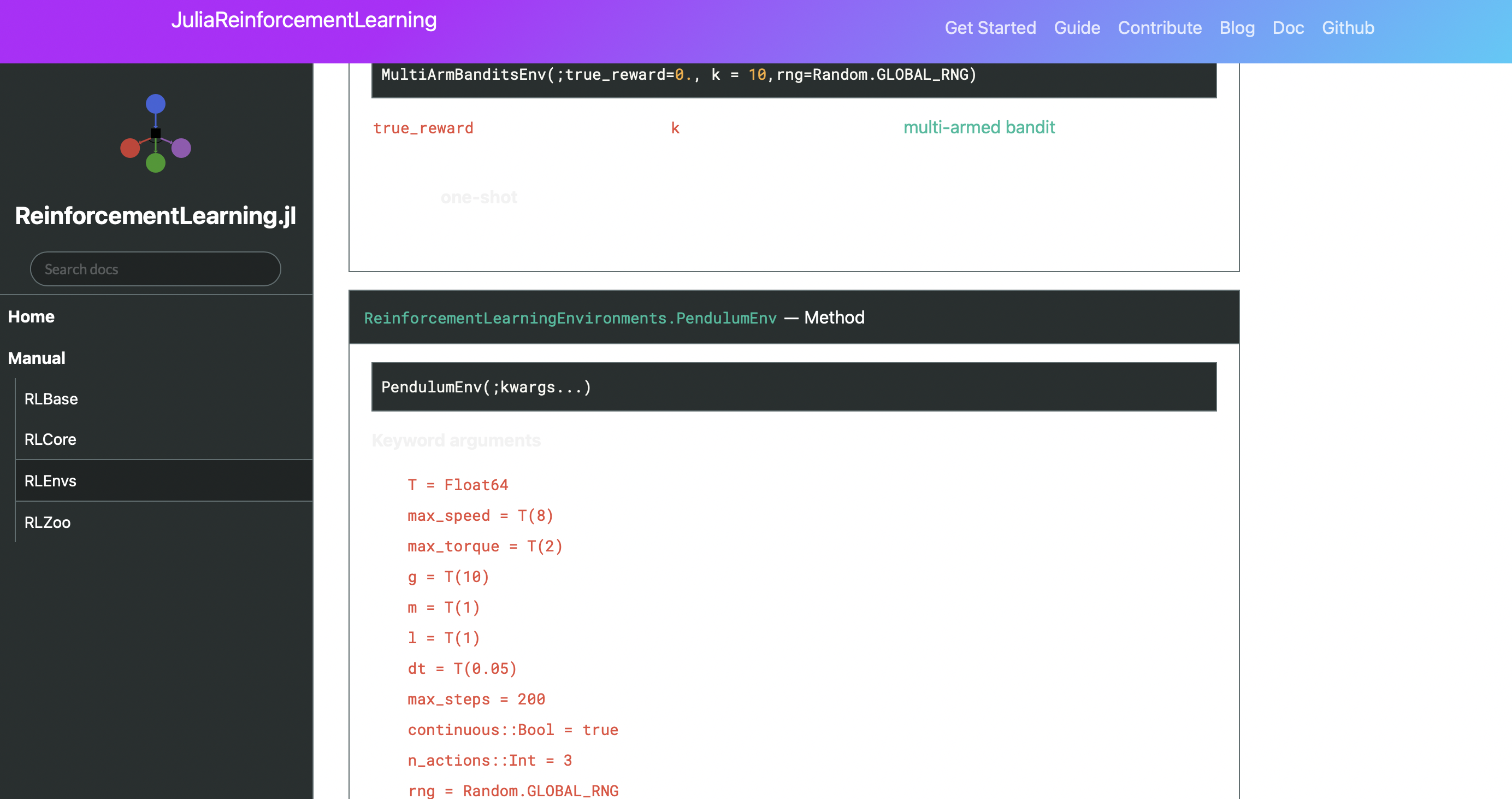The width and height of the screenshot is (1512, 799).
Task: Navigate to the Blog page
Action: [x=1237, y=27]
